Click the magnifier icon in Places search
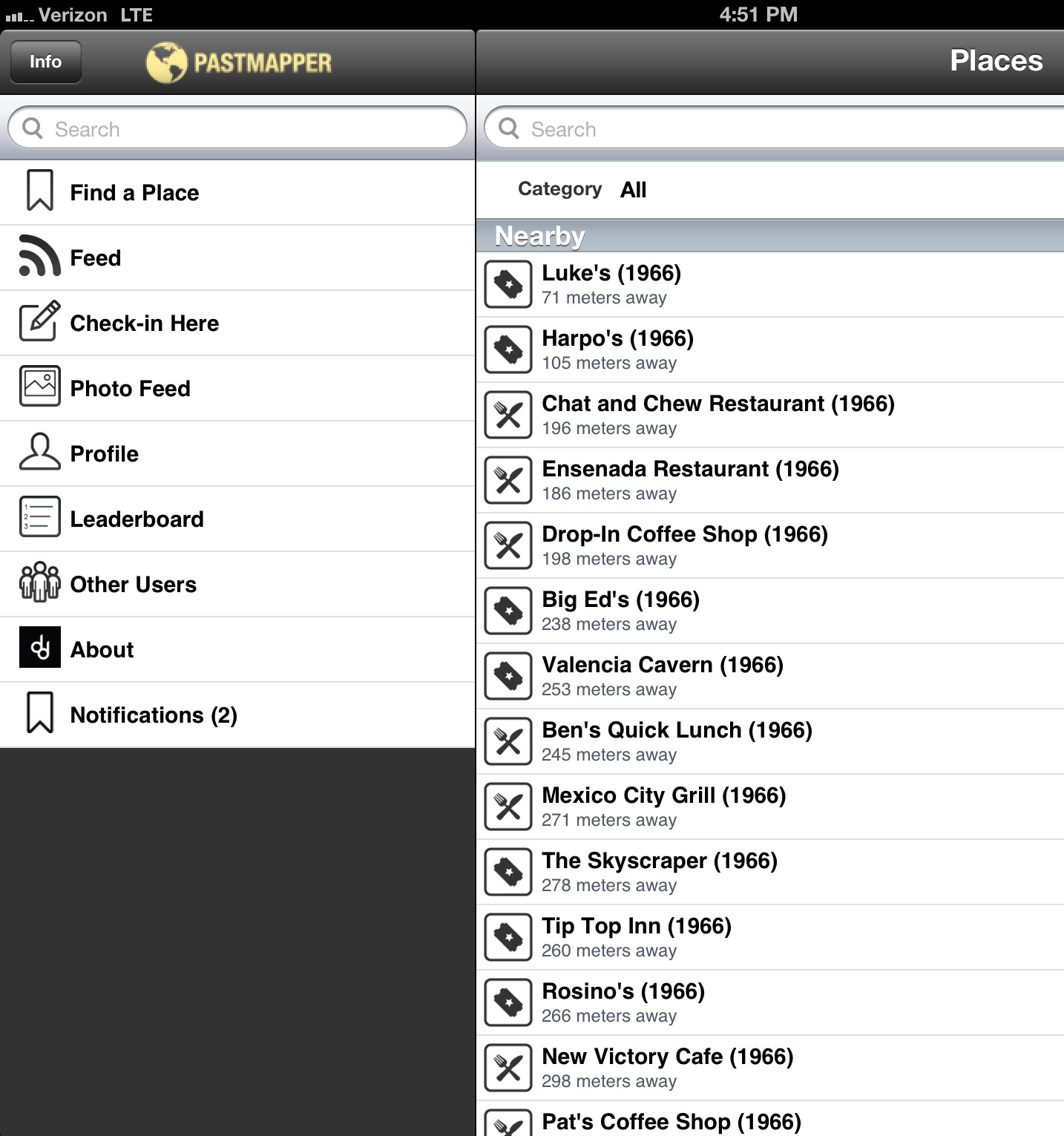The width and height of the screenshot is (1064, 1136). pyautogui.click(x=509, y=128)
